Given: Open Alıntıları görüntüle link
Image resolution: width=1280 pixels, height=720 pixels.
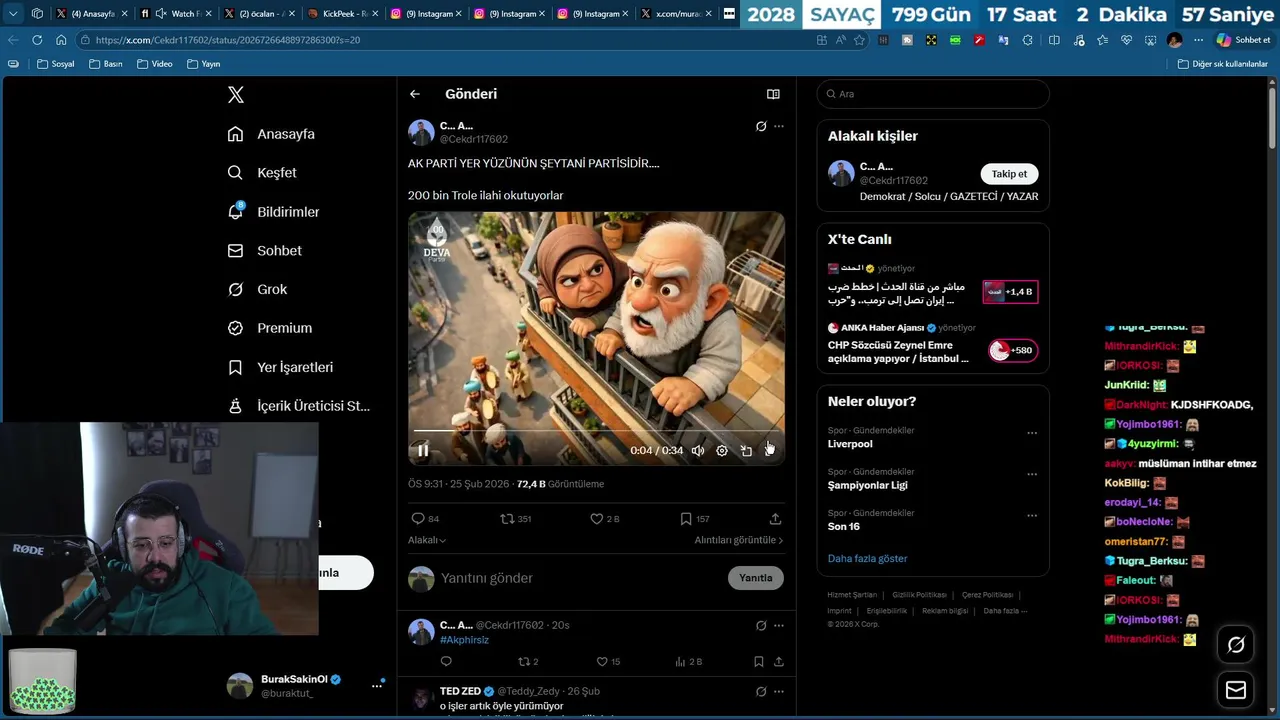Looking at the screenshot, I should 739,540.
